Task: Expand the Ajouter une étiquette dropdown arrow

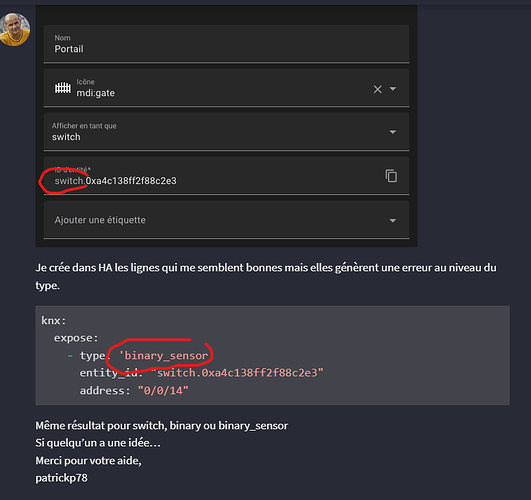Action: (x=393, y=221)
